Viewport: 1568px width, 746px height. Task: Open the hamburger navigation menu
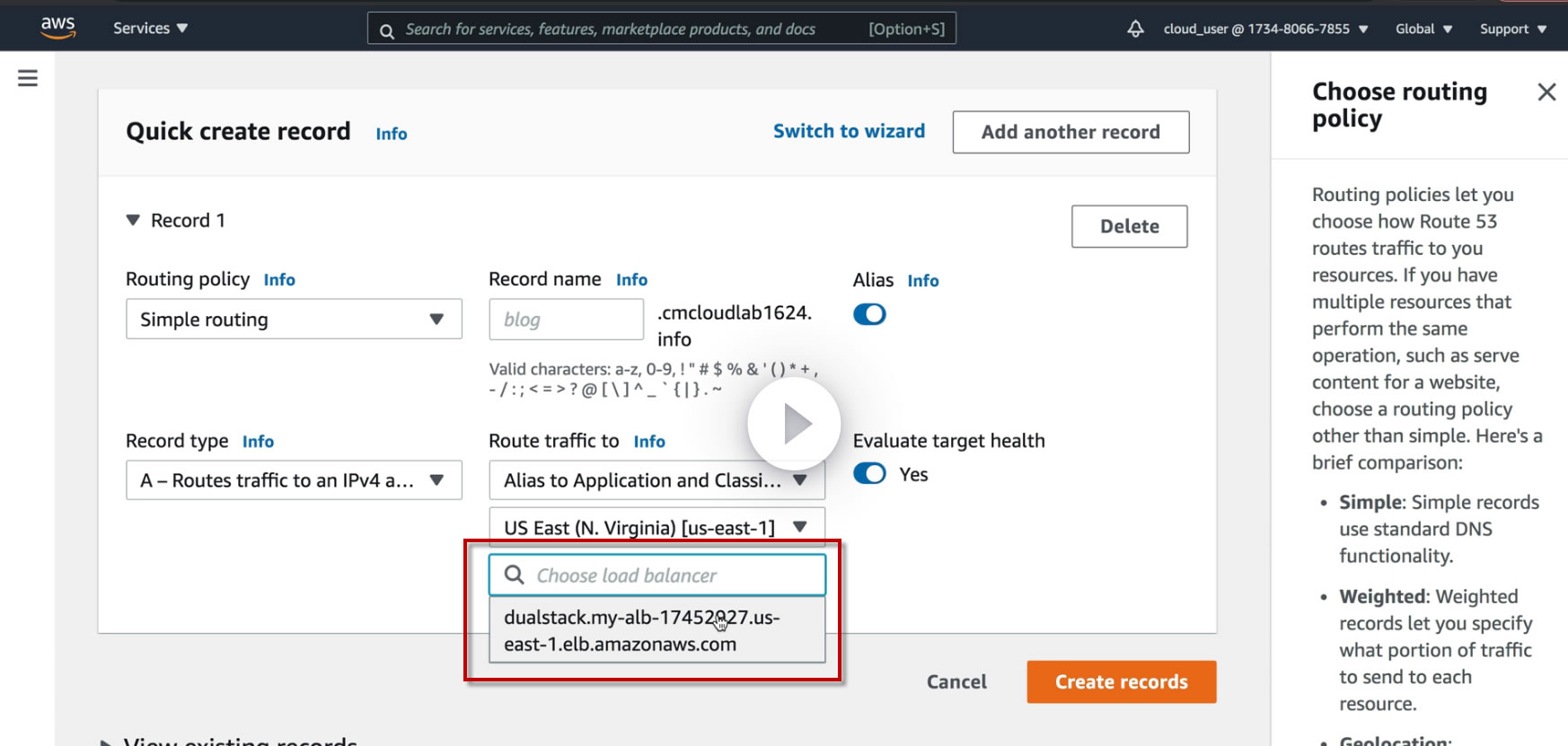pyautogui.click(x=28, y=78)
